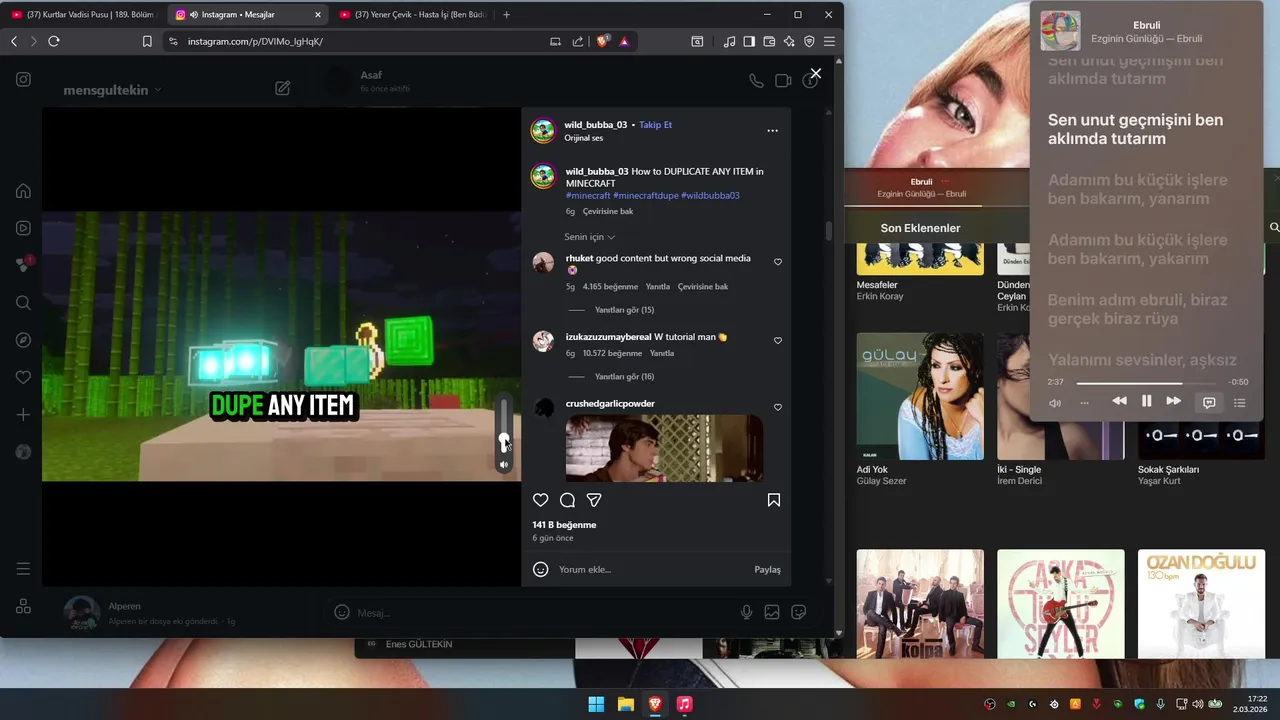Click the mini player volume speaker icon
The width and height of the screenshot is (1280, 720).
click(x=1055, y=402)
